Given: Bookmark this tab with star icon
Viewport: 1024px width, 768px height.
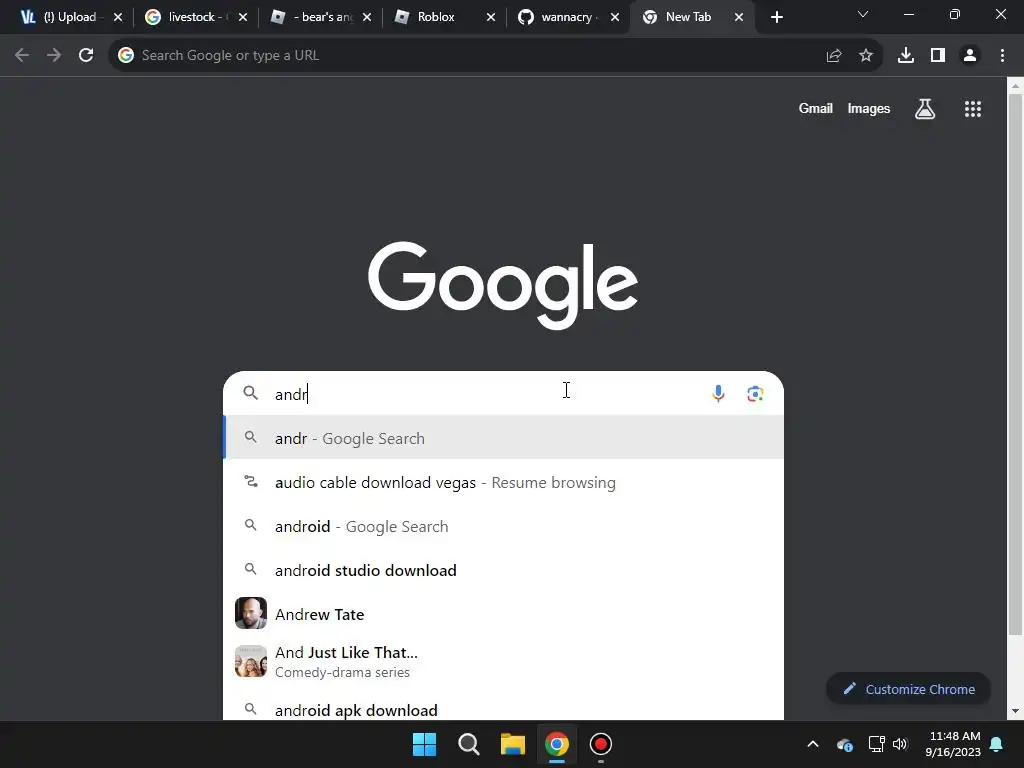Looking at the screenshot, I should pos(866,56).
